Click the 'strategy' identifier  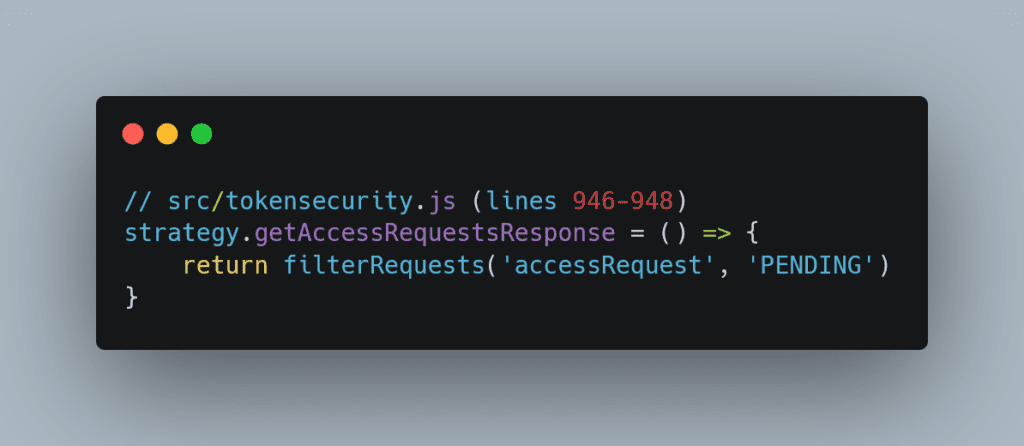(x=182, y=234)
